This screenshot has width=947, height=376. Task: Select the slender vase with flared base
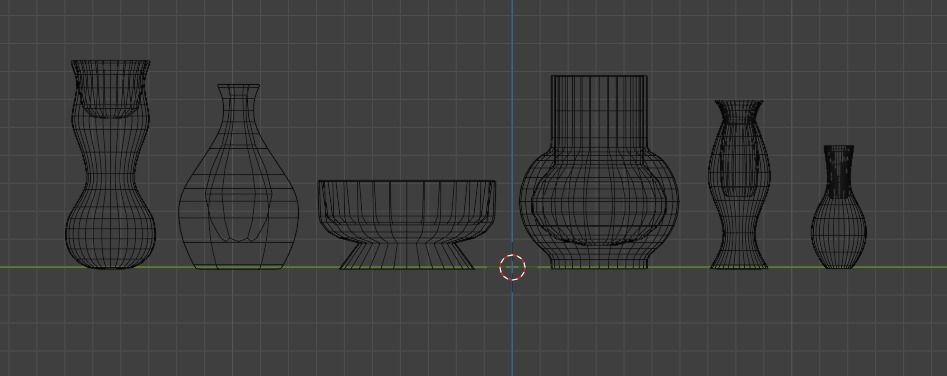(x=739, y=184)
